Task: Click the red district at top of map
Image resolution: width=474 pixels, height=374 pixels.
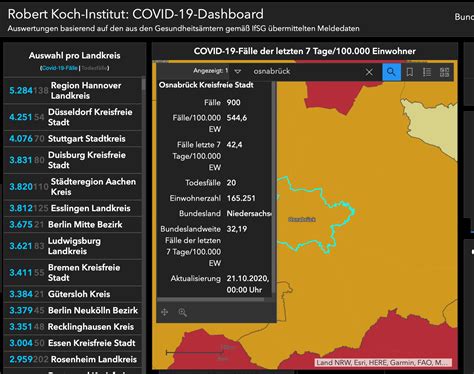Action: 333,95
